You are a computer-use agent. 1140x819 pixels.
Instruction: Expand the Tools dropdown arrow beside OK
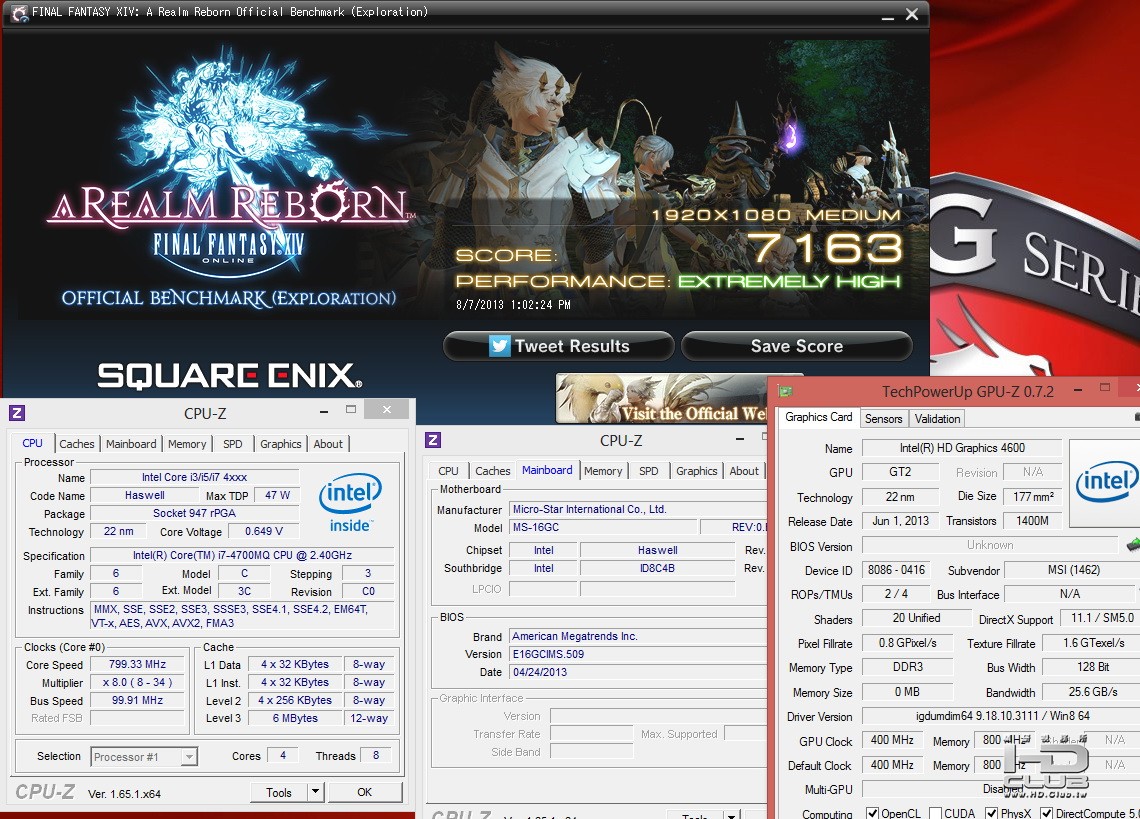click(x=315, y=792)
